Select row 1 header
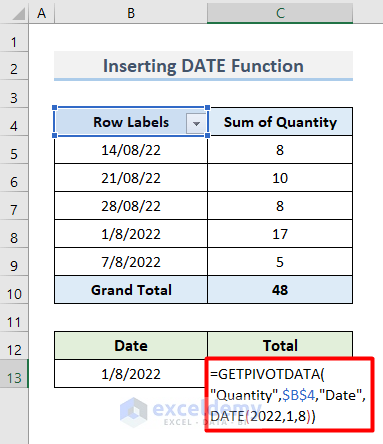383x444 pixels. click(x=14, y=38)
